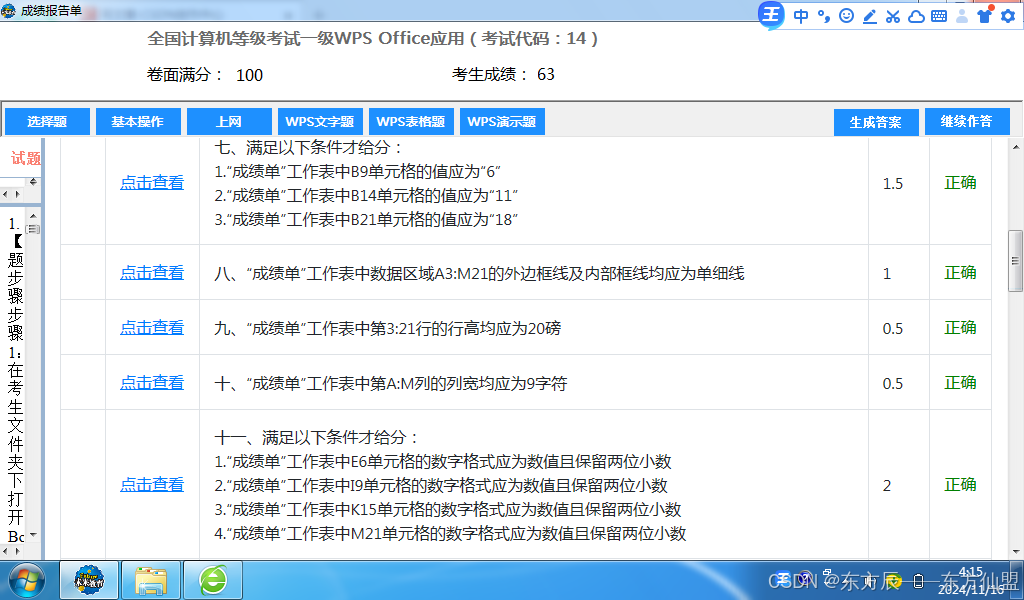Viewport: 1024px width, 600px height.
Task: Click the red 试题 heading
Action: pyautogui.click(x=26, y=158)
